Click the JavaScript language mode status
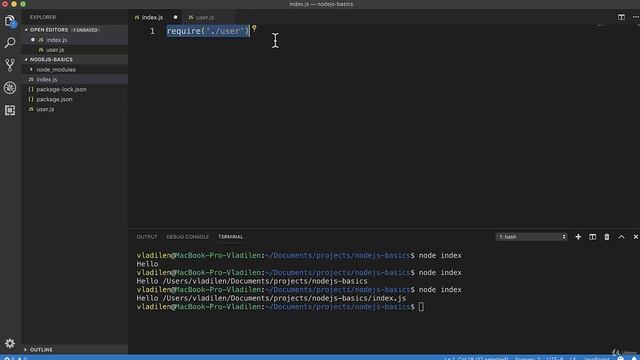 pos(596,358)
